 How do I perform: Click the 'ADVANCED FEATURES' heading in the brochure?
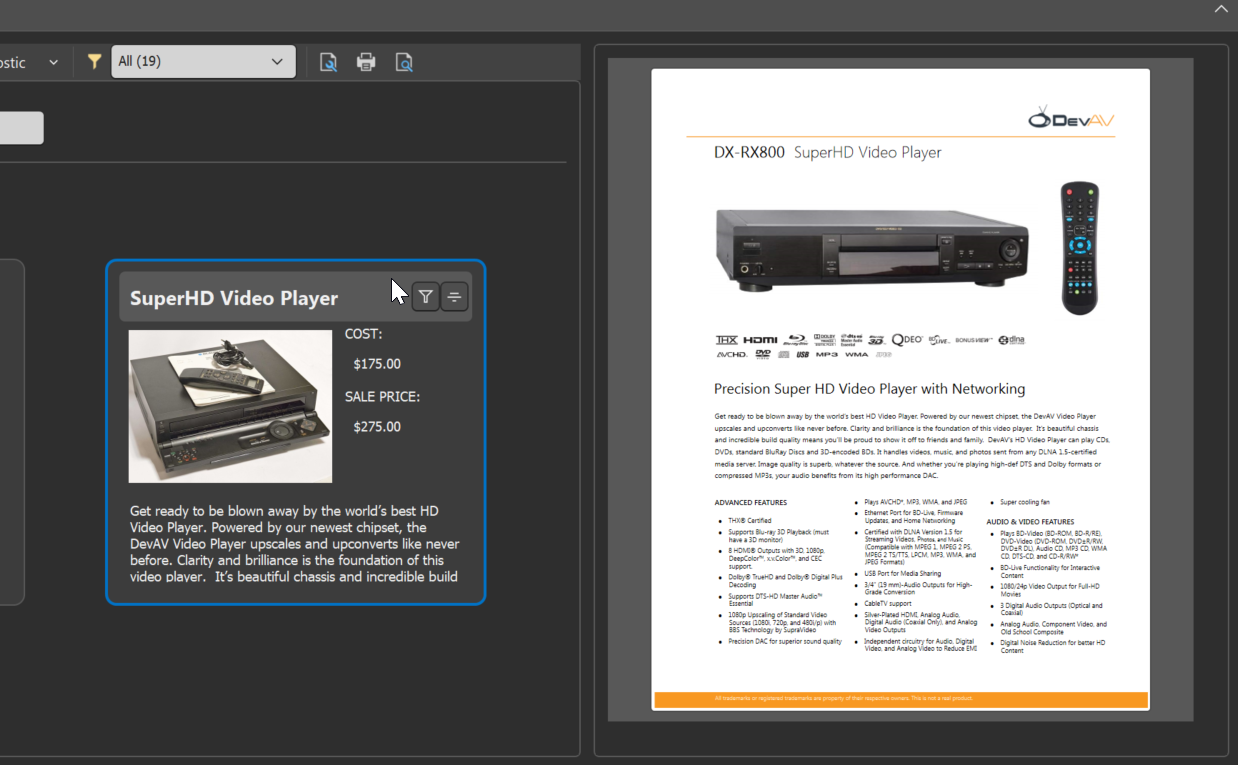750,502
